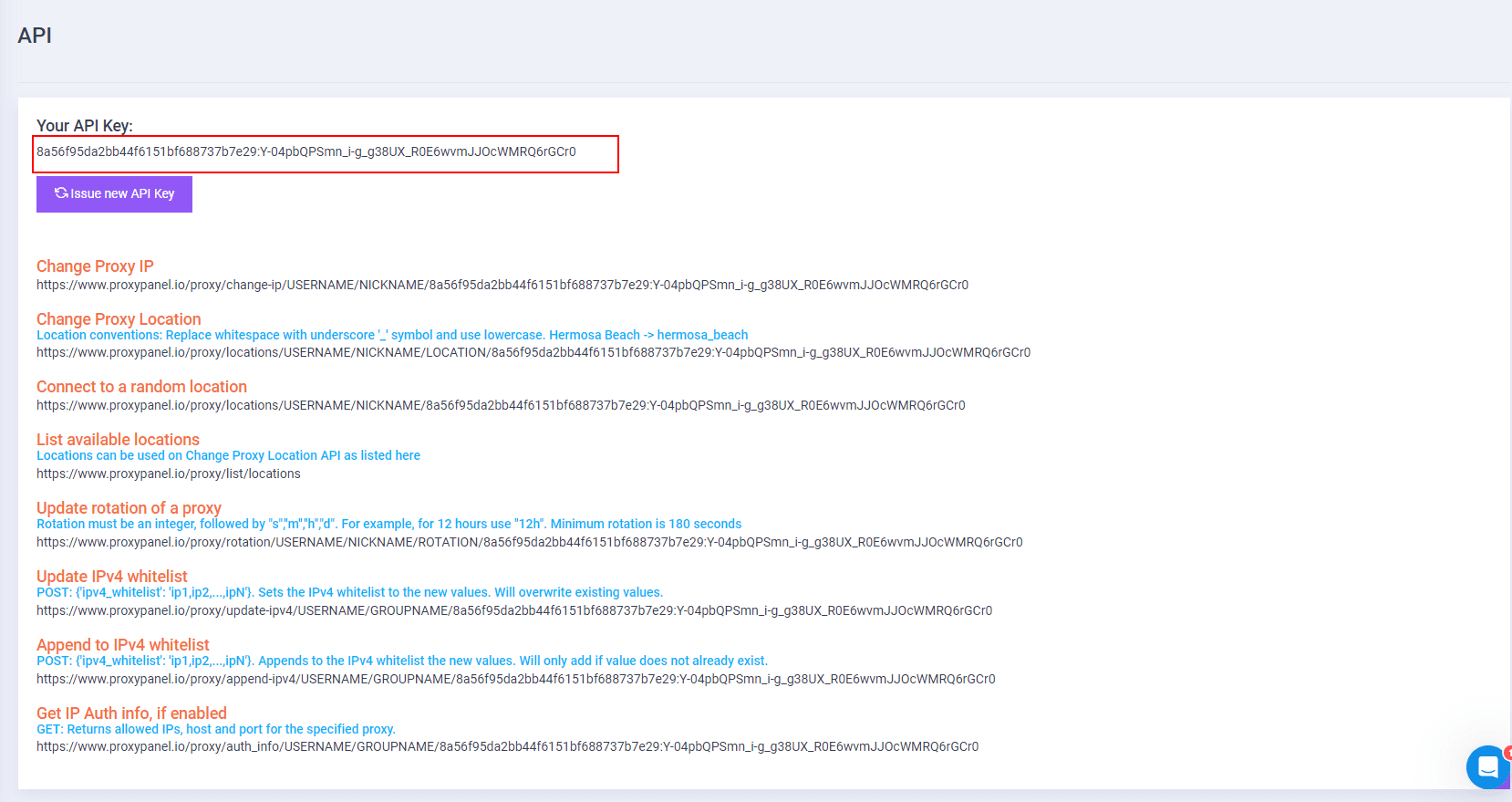Select the LOCATION endpoint URL with API key

point(533,353)
